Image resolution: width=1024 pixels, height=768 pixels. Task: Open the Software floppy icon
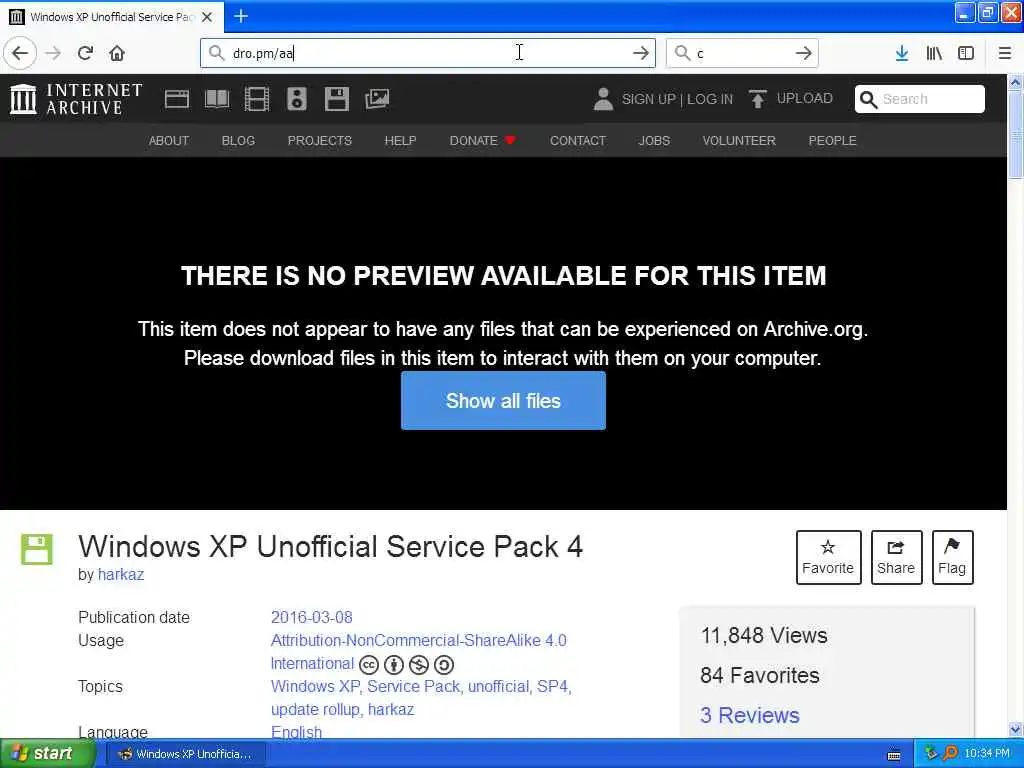click(336, 99)
